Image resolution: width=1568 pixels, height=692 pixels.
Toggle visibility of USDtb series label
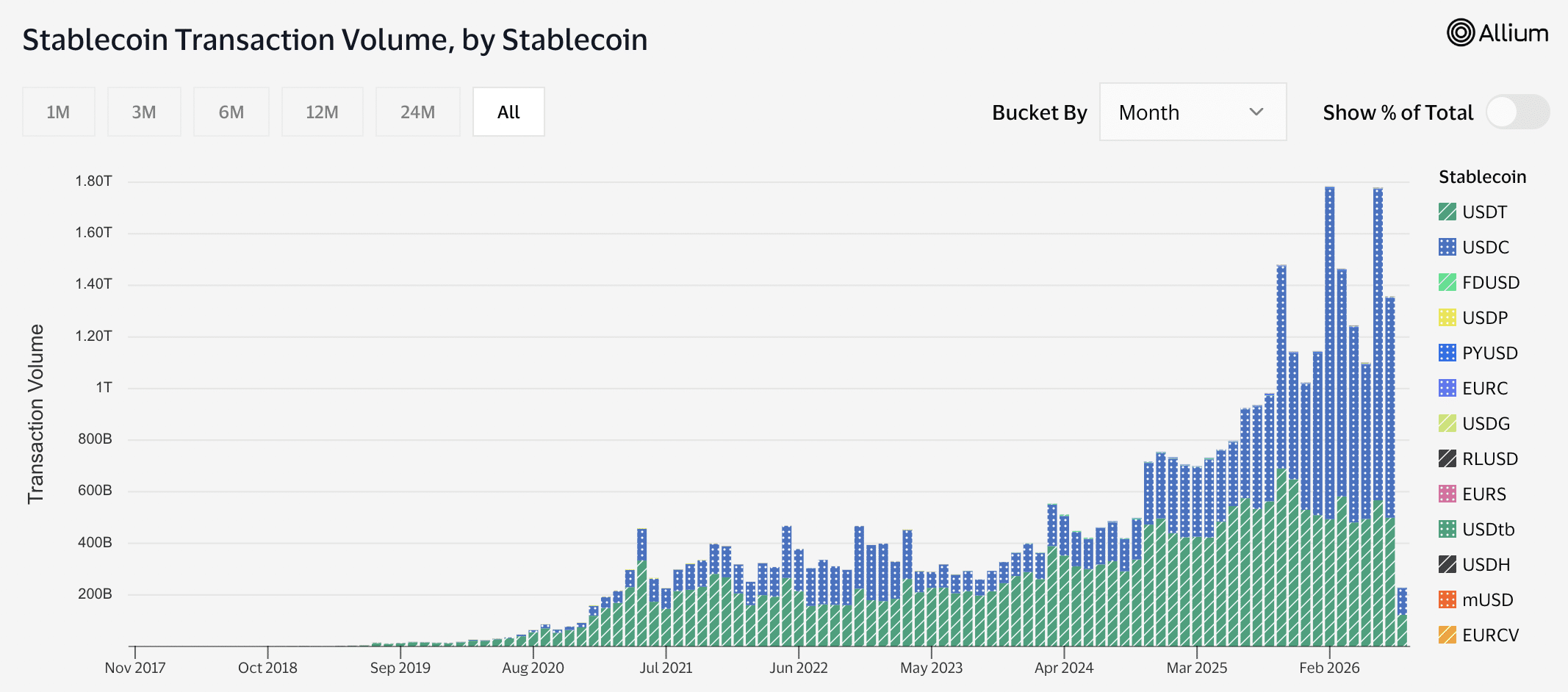point(1489,530)
